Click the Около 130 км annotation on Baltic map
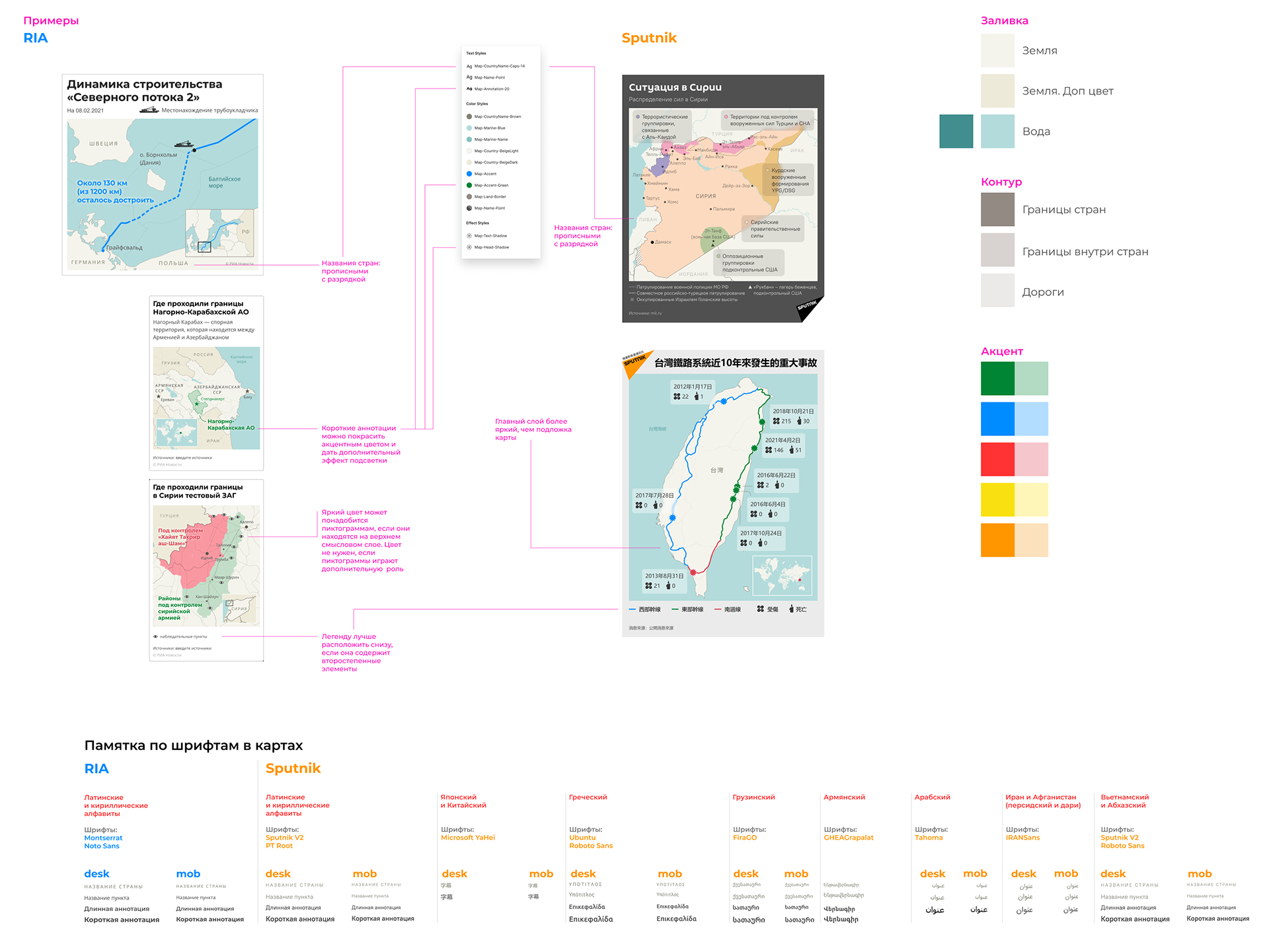Screen dimensions: 1269x952 (x=115, y=192)
